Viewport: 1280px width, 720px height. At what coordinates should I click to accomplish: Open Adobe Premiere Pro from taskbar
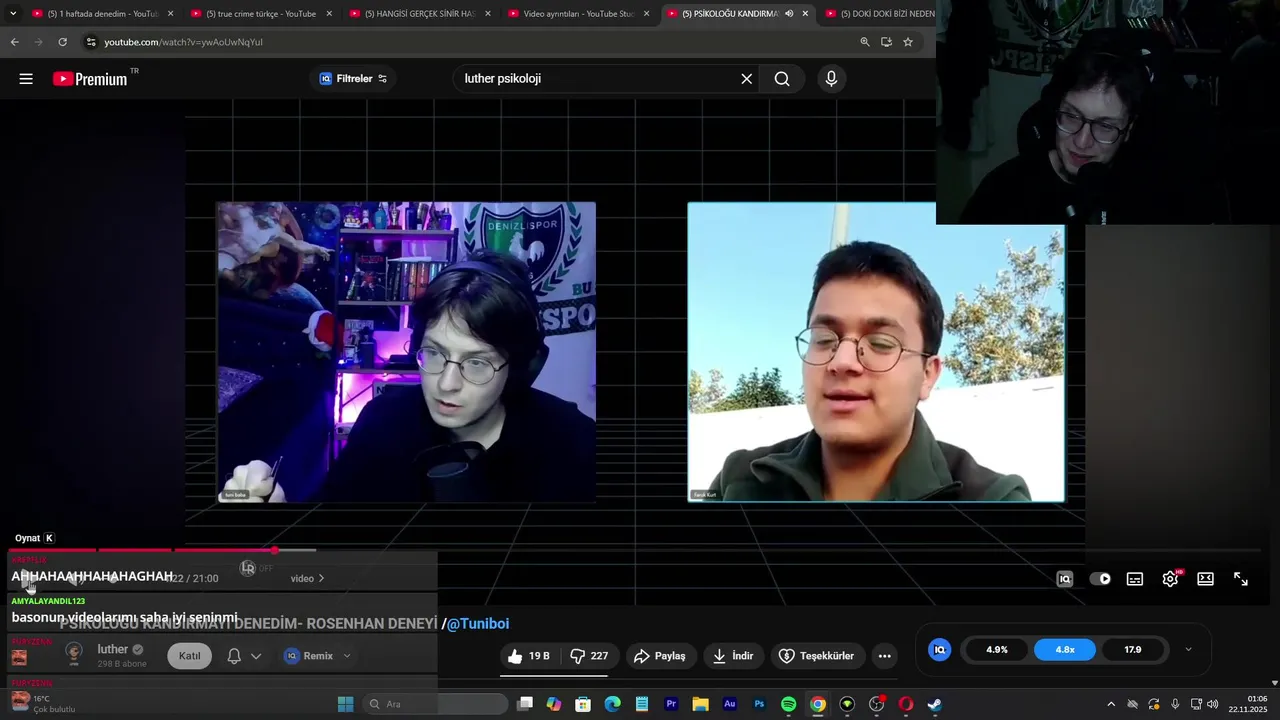coord(671,704)
